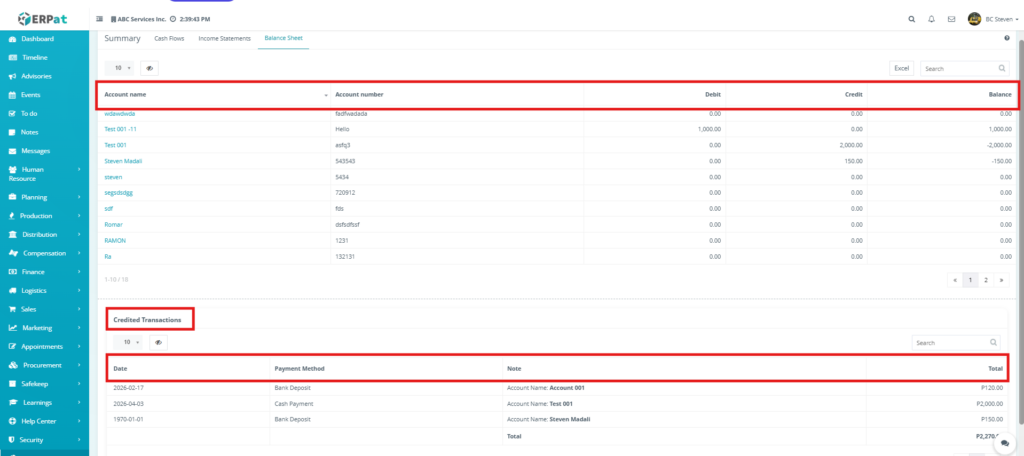Screen dimensions: 1024x456
Task: Open the notifications bell icon
Action: tap(931, 19)
